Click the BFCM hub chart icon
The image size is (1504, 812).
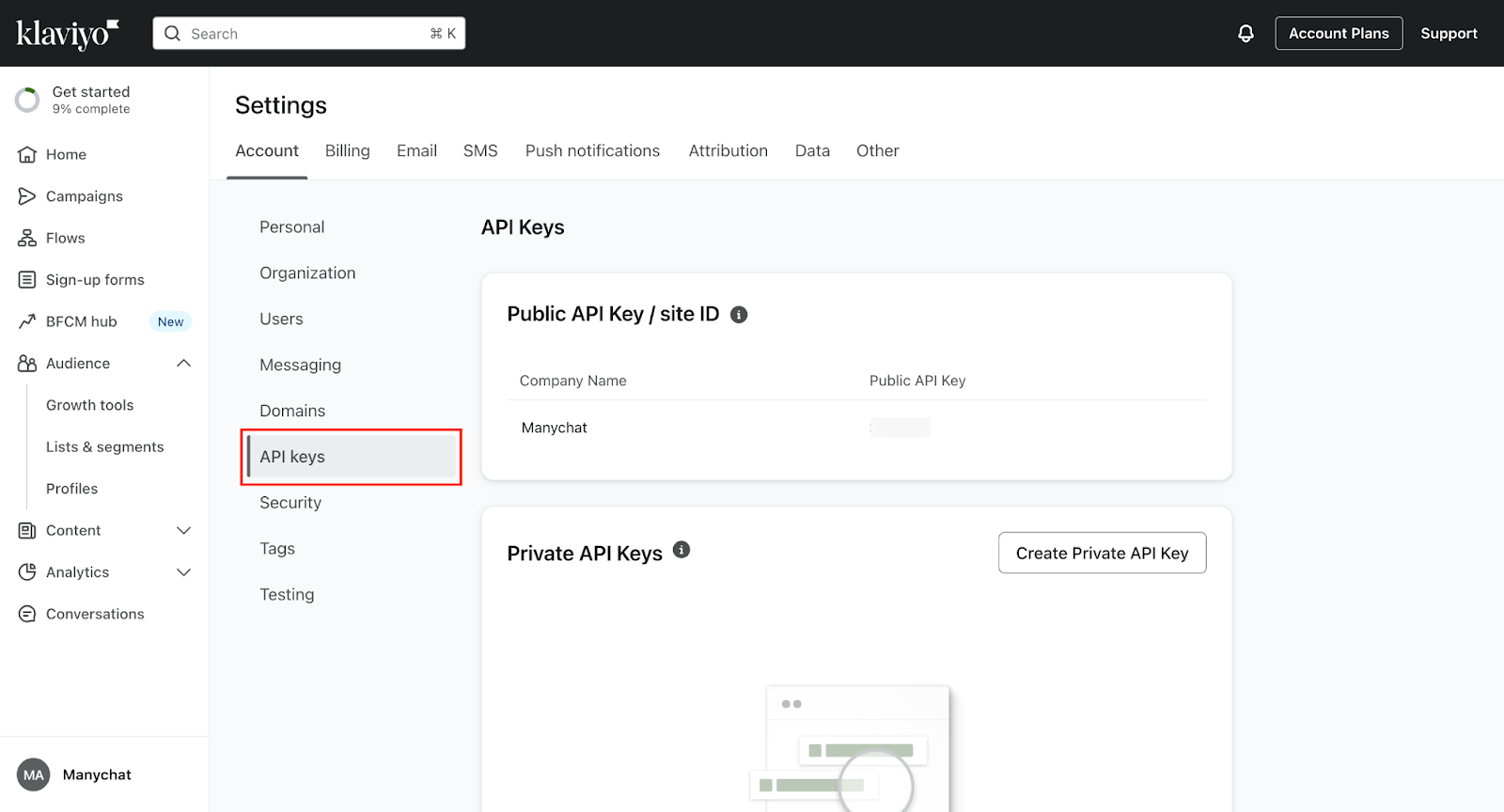tap(27, 321)
